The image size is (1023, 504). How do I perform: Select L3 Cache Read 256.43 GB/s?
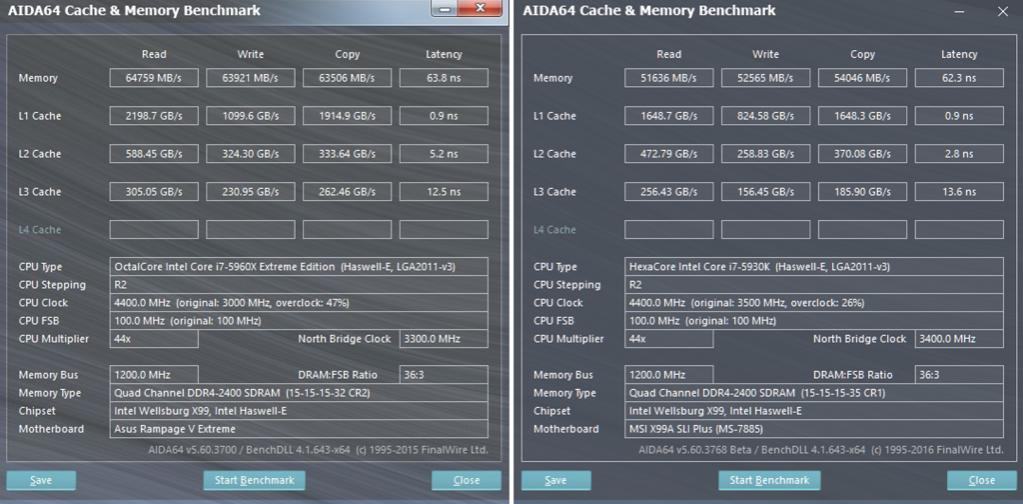click(669, 192)
